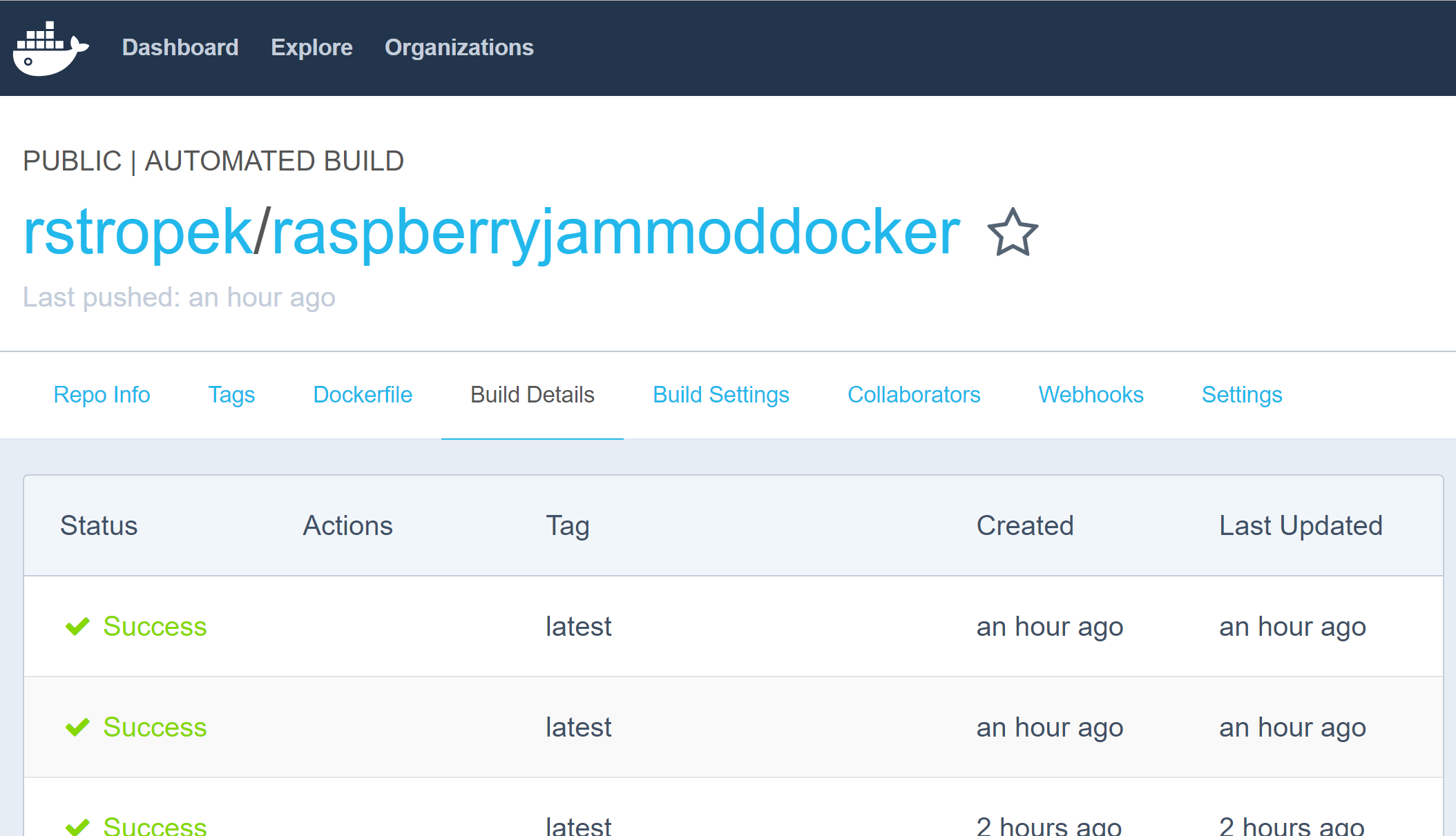Star the raspberryjammoddocker repository

[1013, 233]
